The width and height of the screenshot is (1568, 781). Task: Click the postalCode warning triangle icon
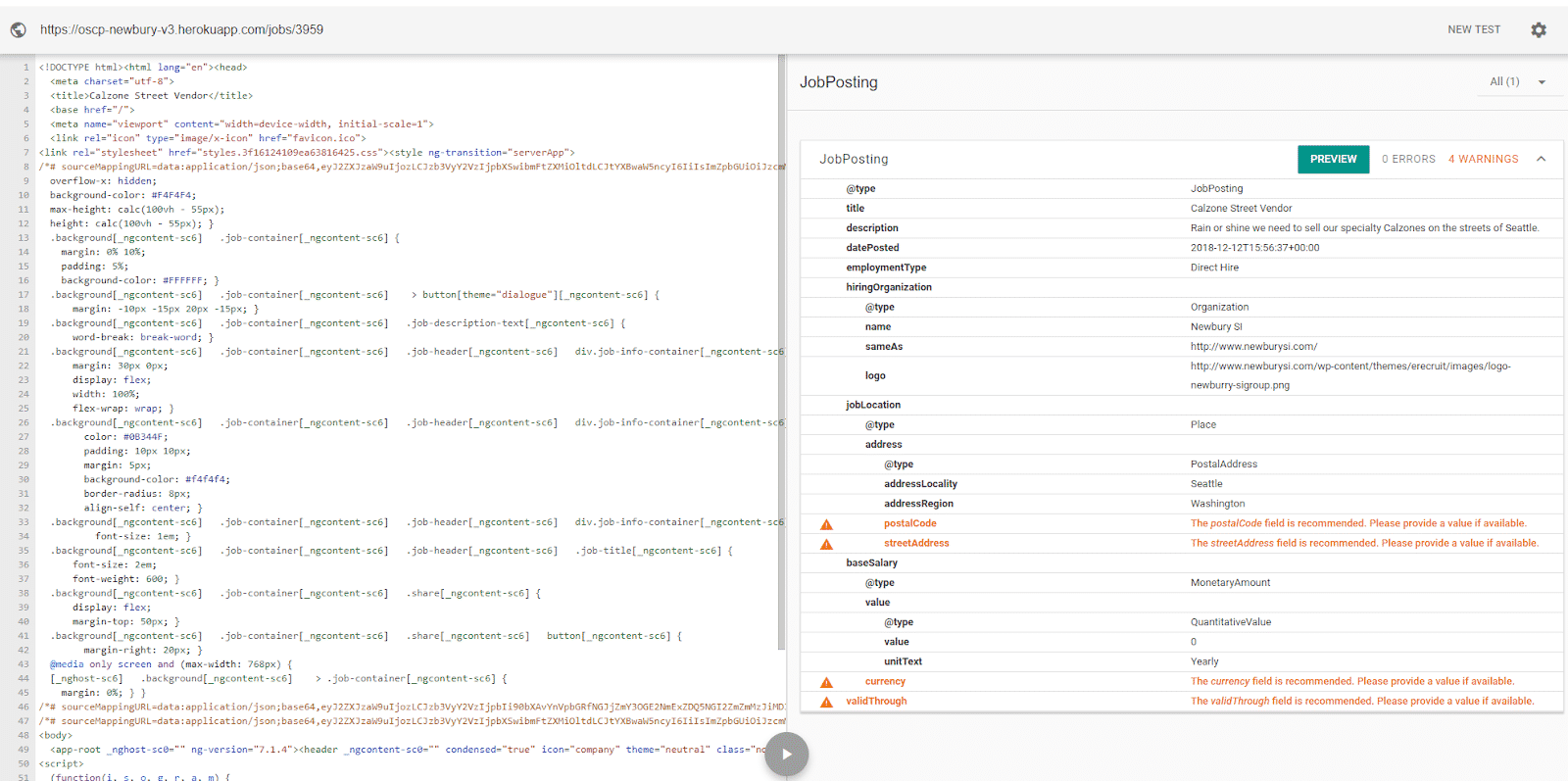826,524
